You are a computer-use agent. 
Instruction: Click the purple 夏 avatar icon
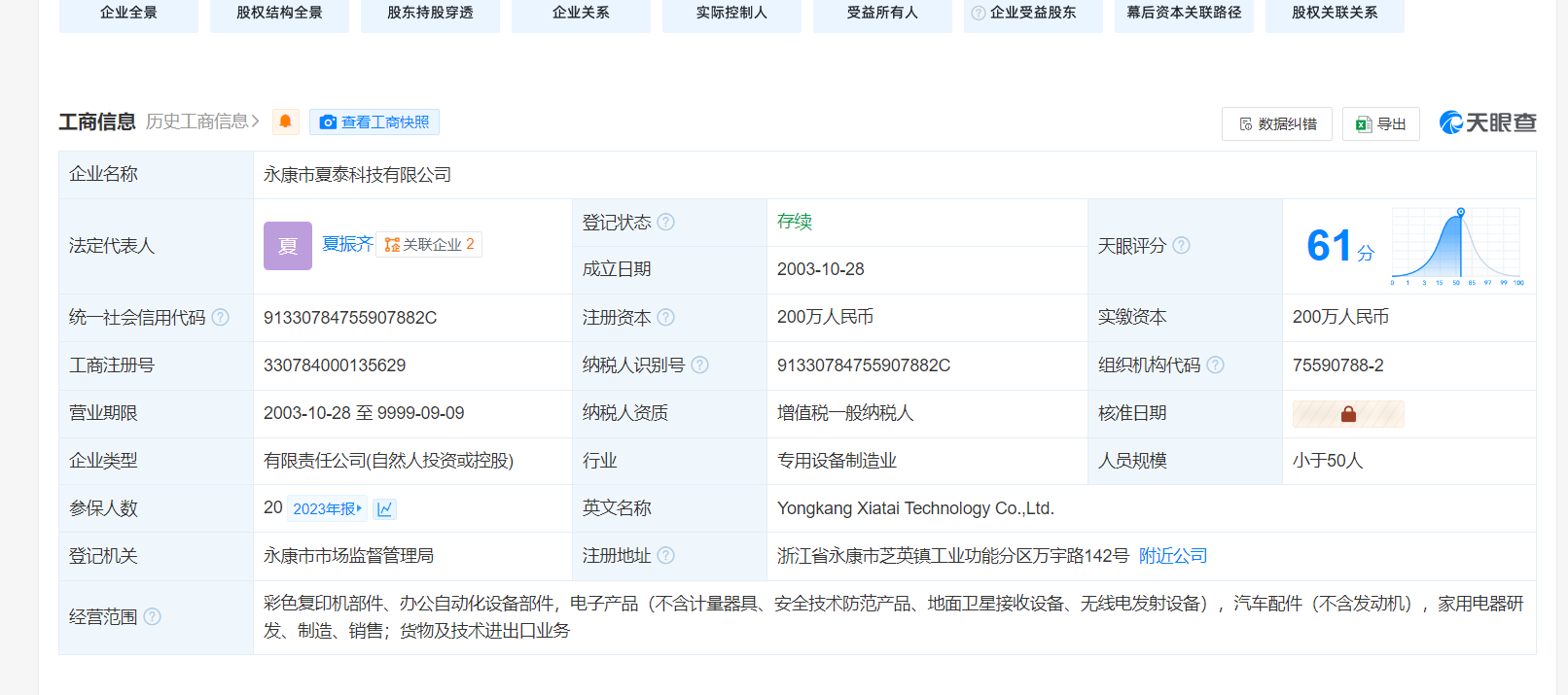click(288, 246)
